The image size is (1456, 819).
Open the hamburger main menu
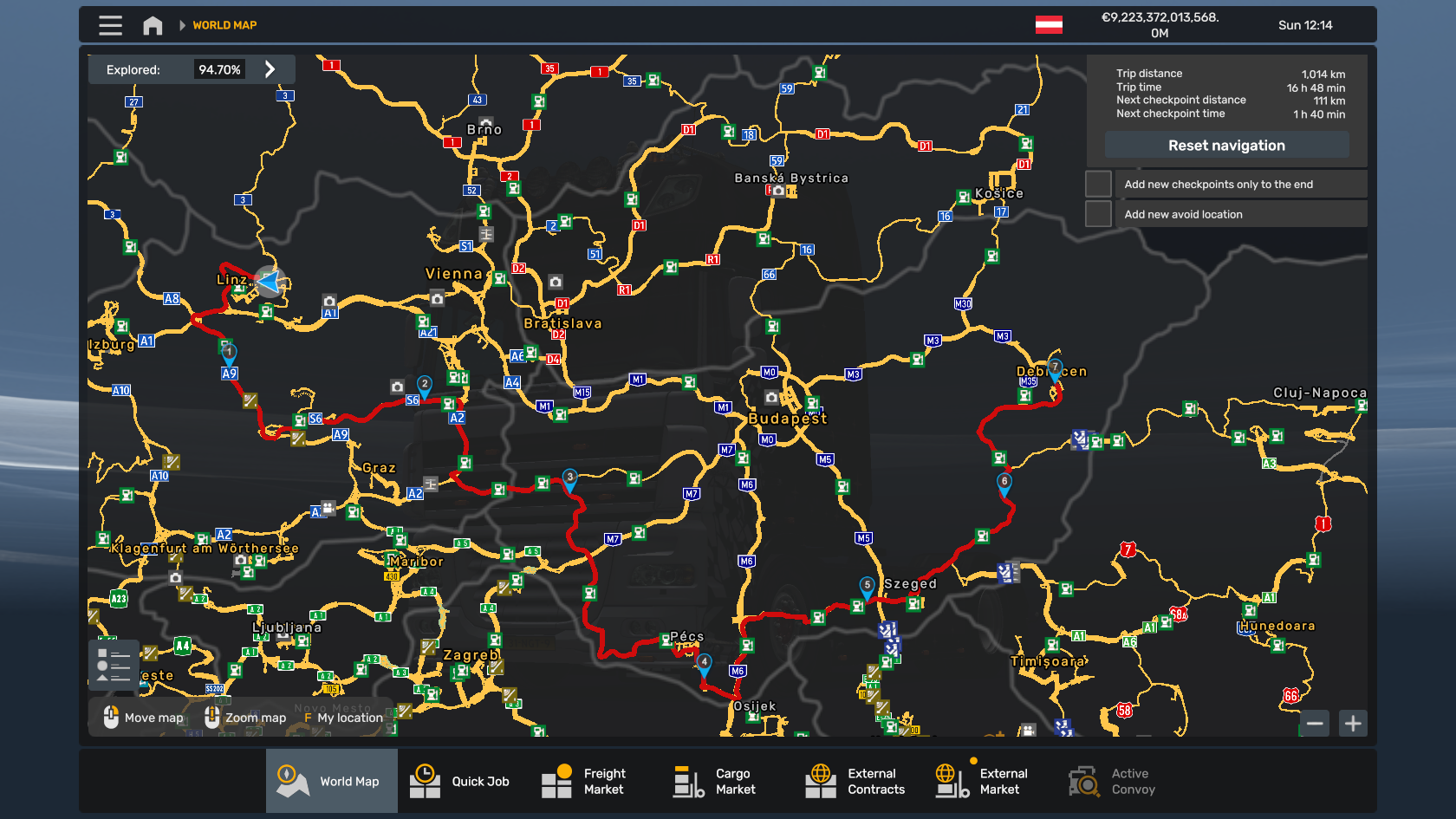coord(110,25)
